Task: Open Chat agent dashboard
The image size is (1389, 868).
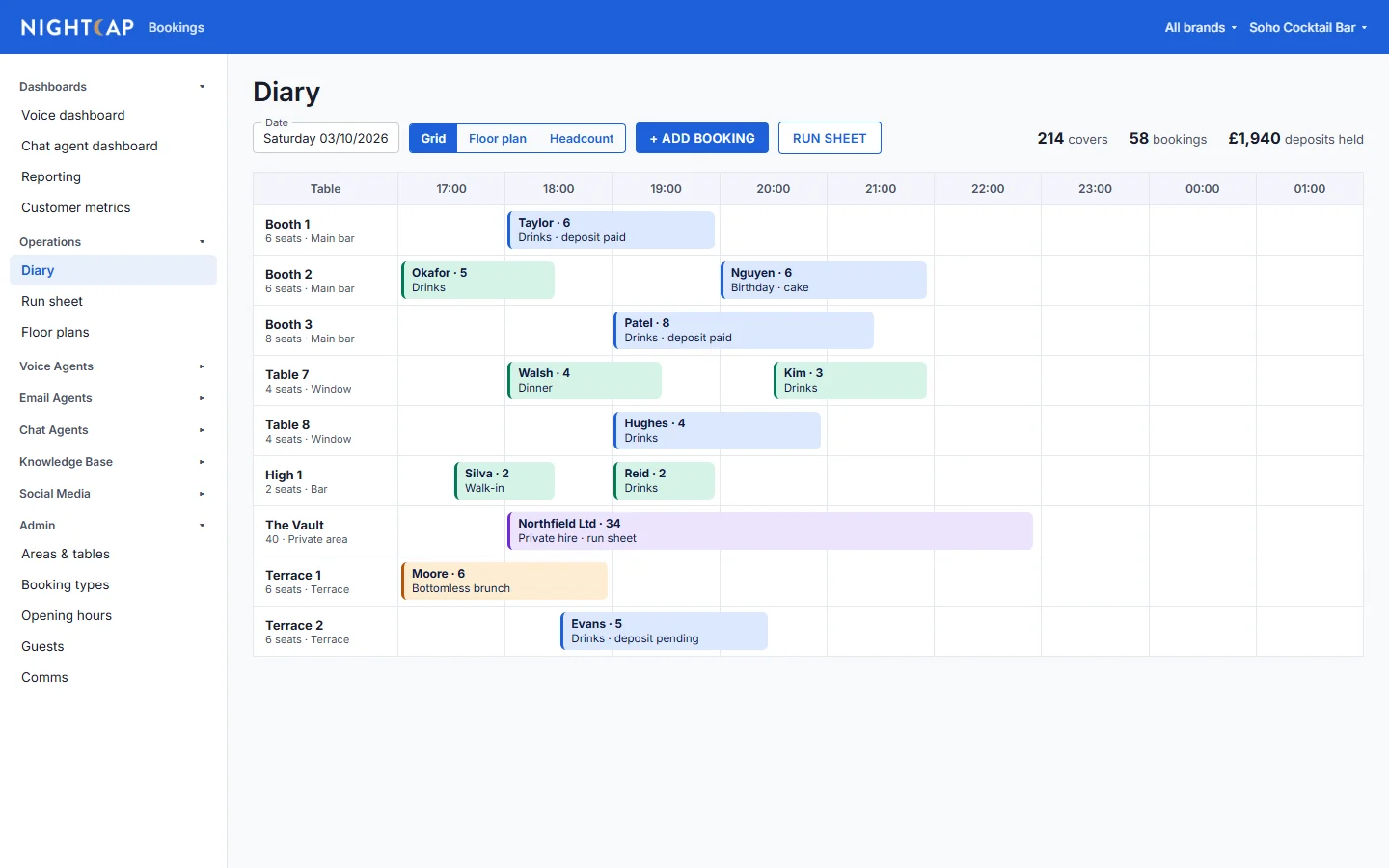Action: (x=113, y=146)
